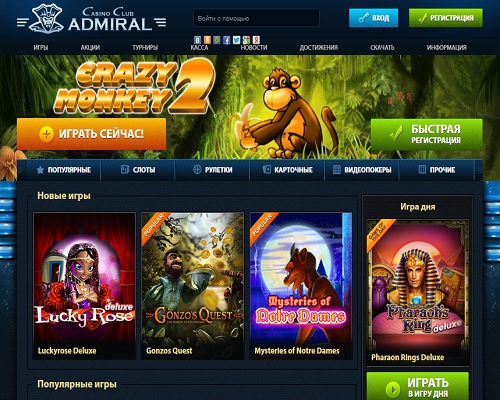Sign in using the Twitter bird icon

click(x=236, y=40)
